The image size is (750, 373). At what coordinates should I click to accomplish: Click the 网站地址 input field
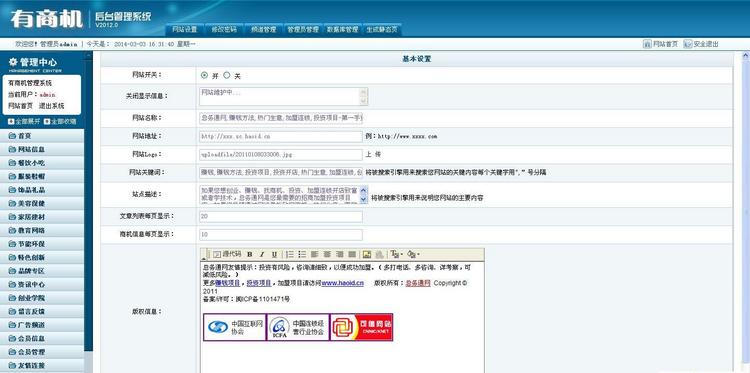281,136
